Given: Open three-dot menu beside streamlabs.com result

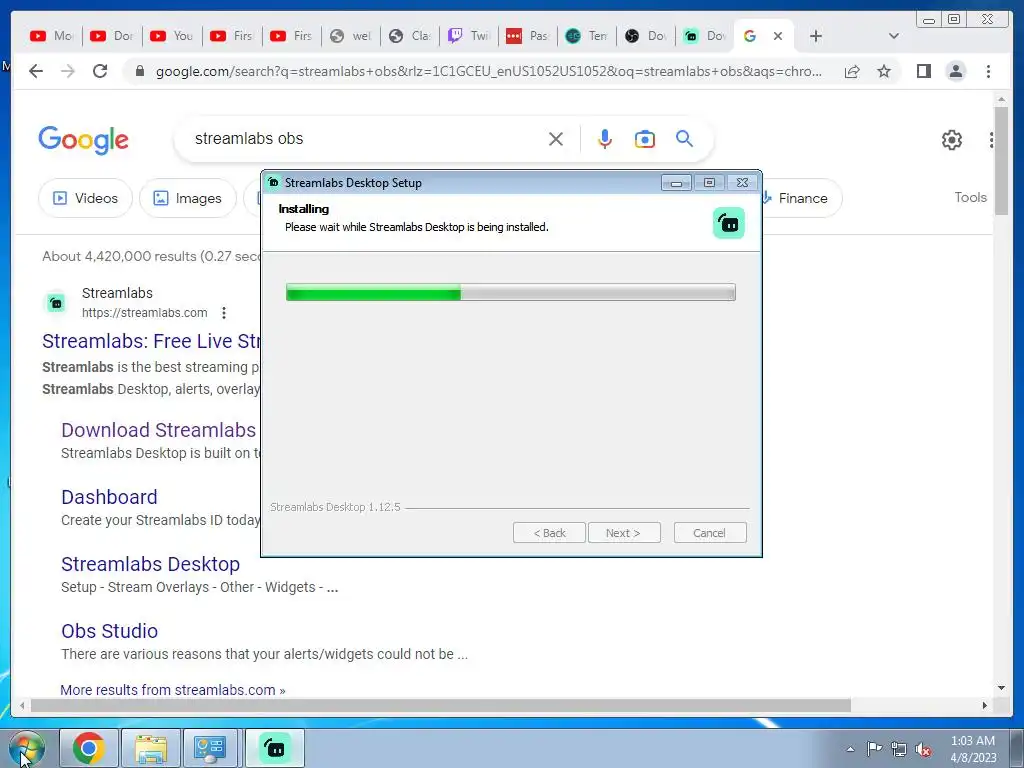Looking at the screenshot, I should (x=224, y=313).
